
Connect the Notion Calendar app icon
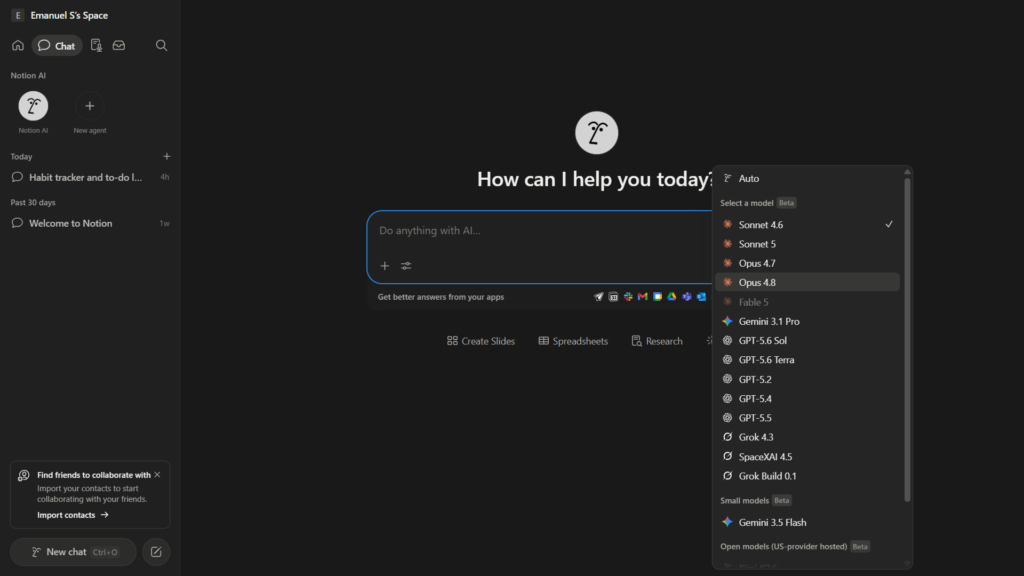[613, 296]
